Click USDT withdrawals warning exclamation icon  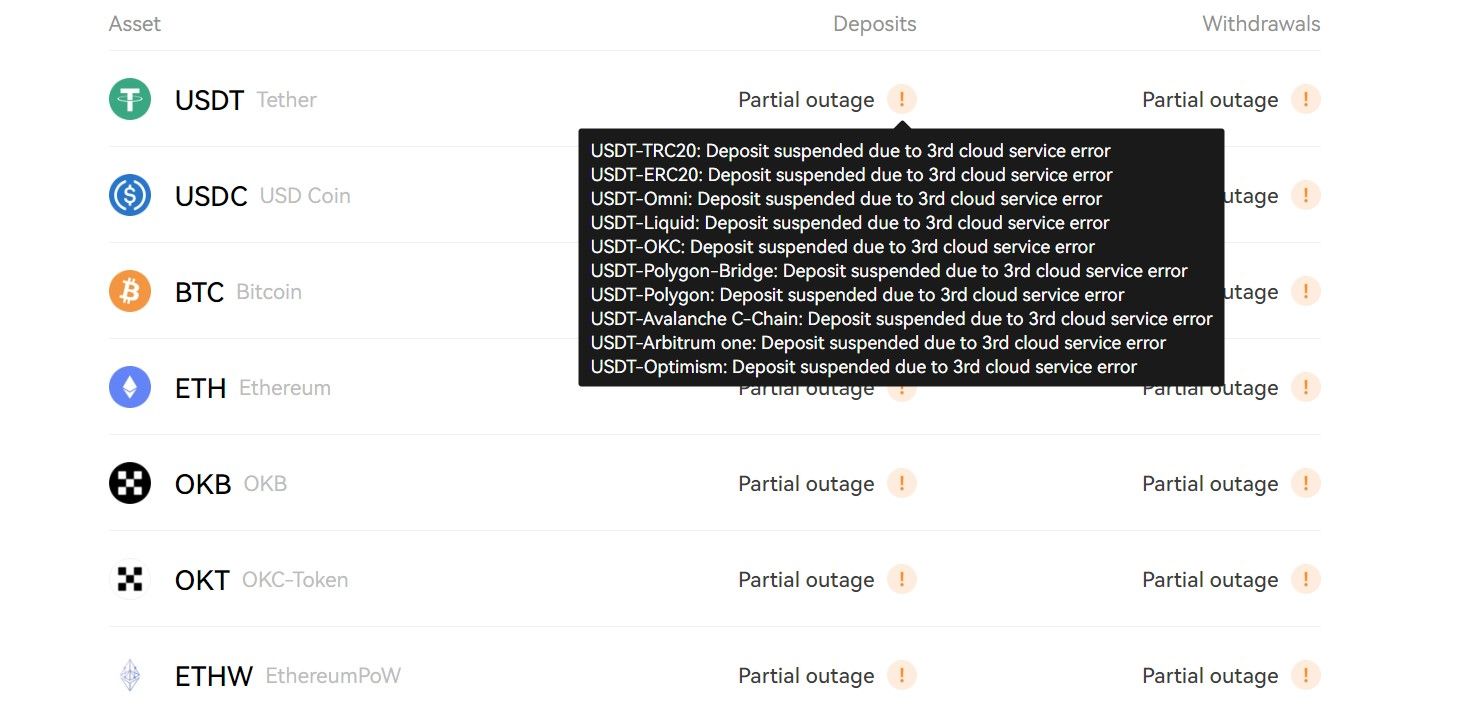point(1305,99)
